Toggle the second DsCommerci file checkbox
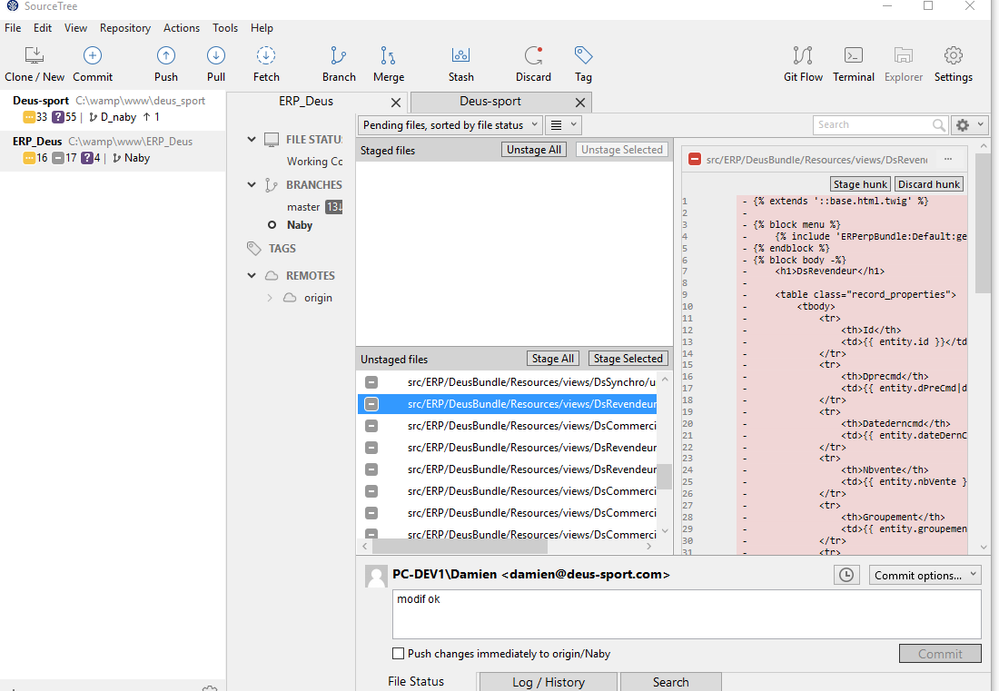999x691 pixels. [371, 491]
